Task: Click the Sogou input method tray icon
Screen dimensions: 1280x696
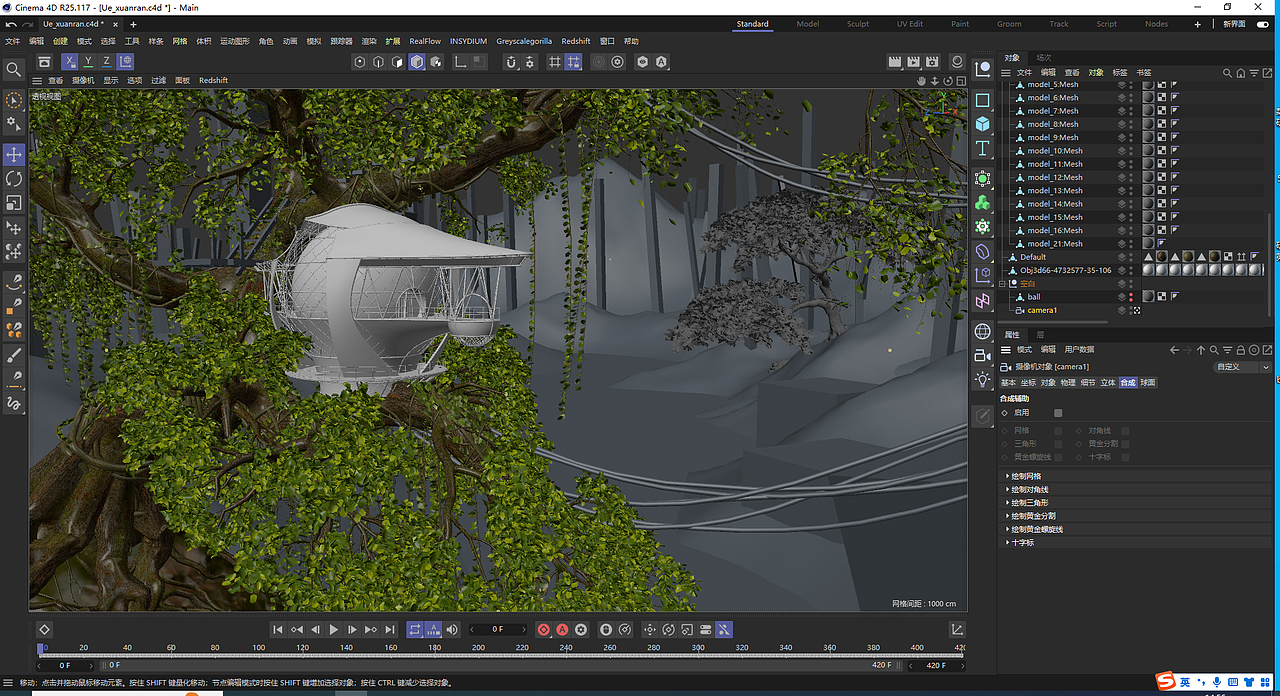Action: [1166, 681]
